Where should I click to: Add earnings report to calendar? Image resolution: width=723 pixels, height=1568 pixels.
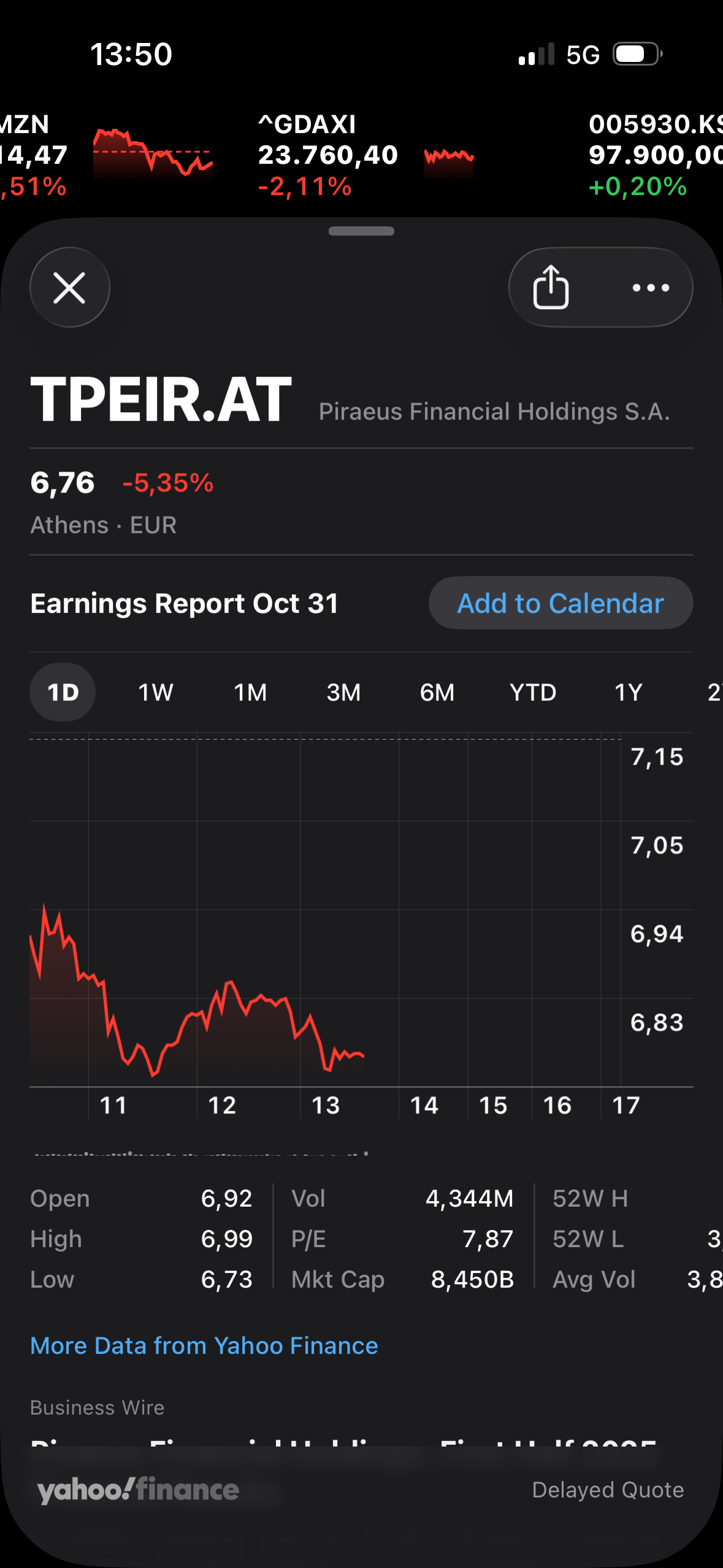pos(560,603)
